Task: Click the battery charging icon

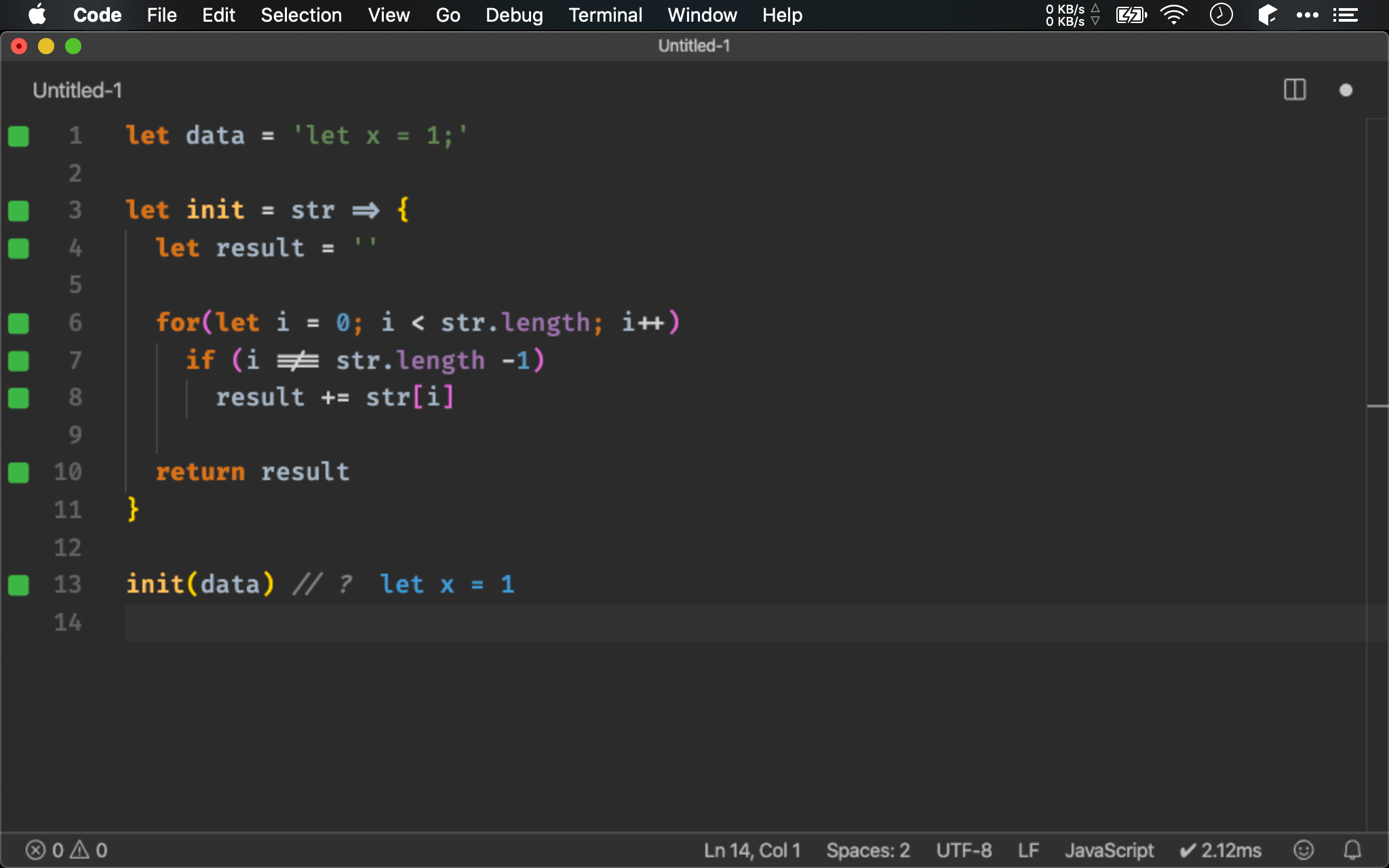Action: 1131,15
